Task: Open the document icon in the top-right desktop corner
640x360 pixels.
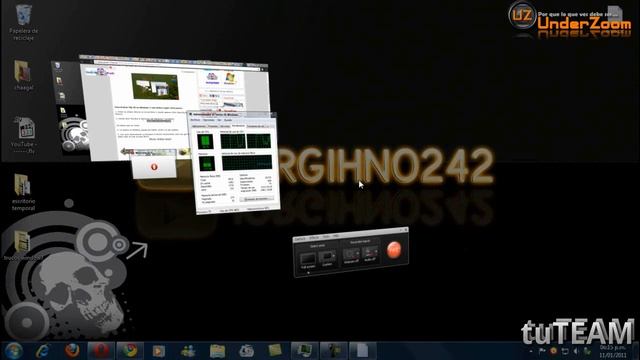Action: pos(614,15)
